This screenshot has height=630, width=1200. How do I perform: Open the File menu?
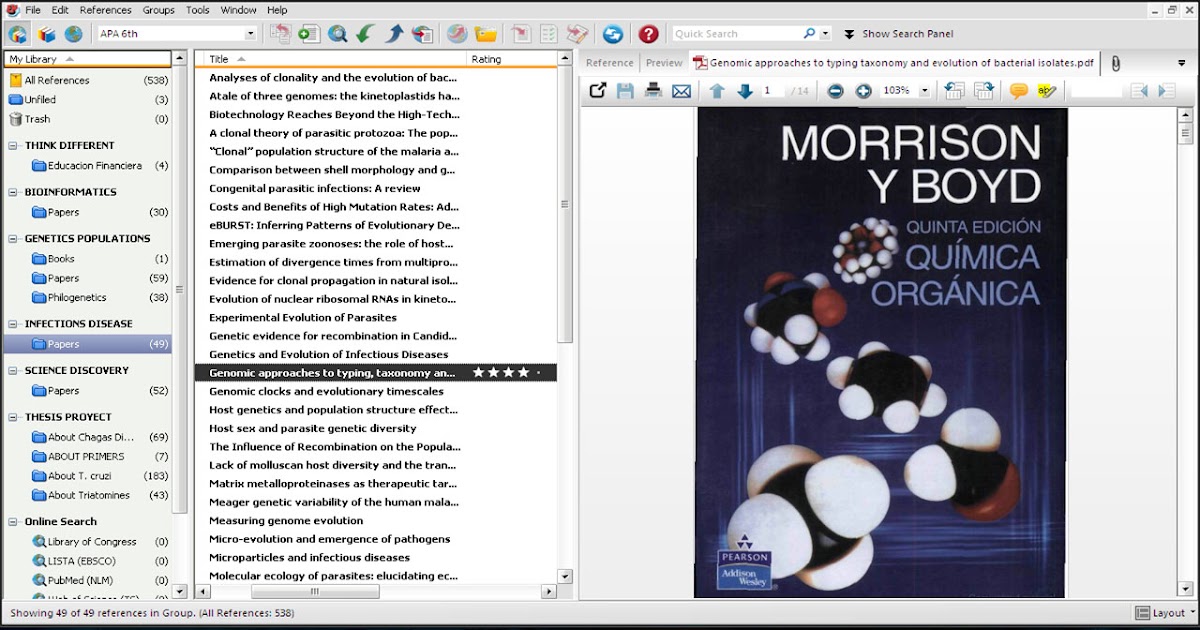33,10
